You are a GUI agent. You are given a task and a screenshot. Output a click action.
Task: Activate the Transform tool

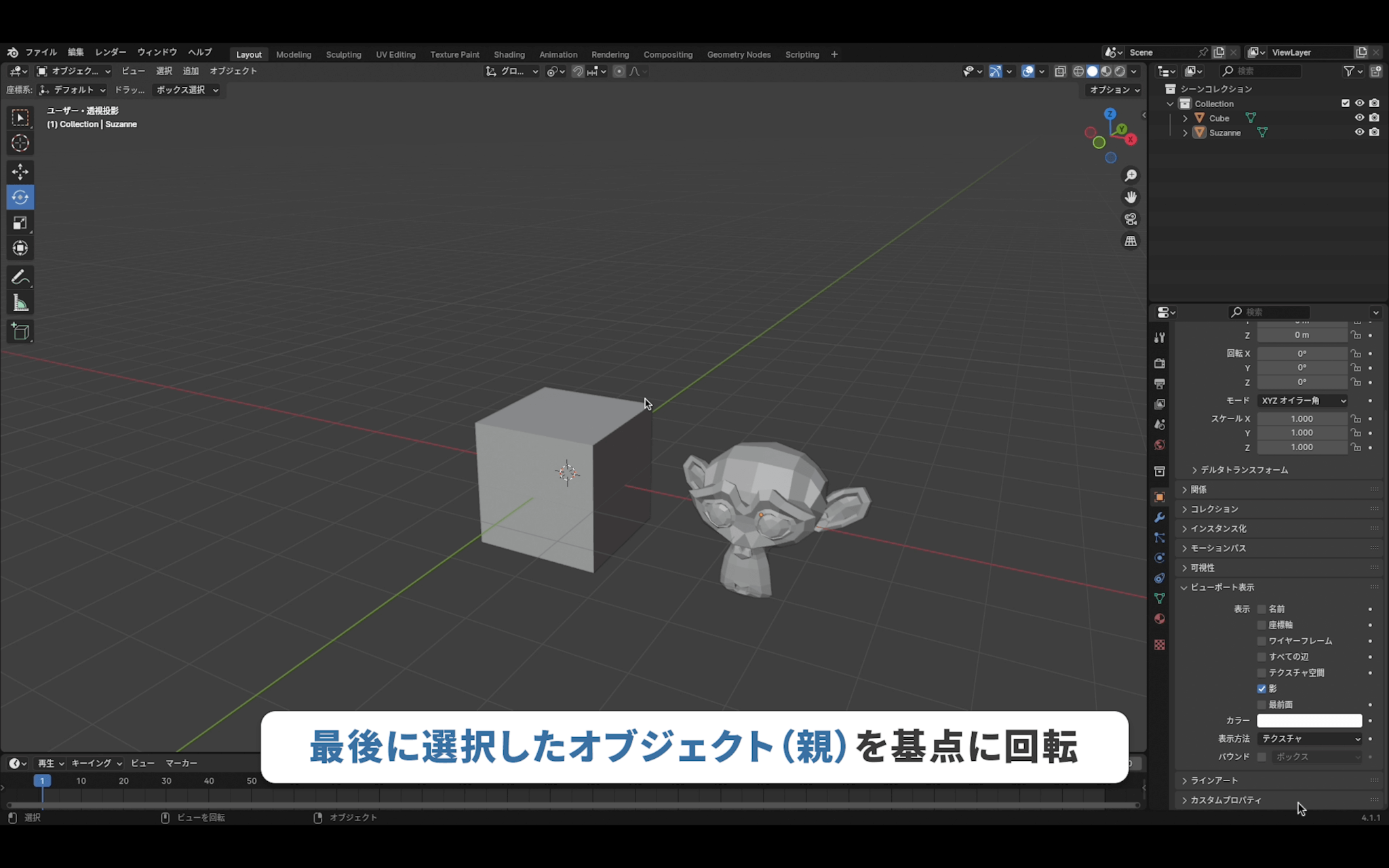(x=20, y=248)
